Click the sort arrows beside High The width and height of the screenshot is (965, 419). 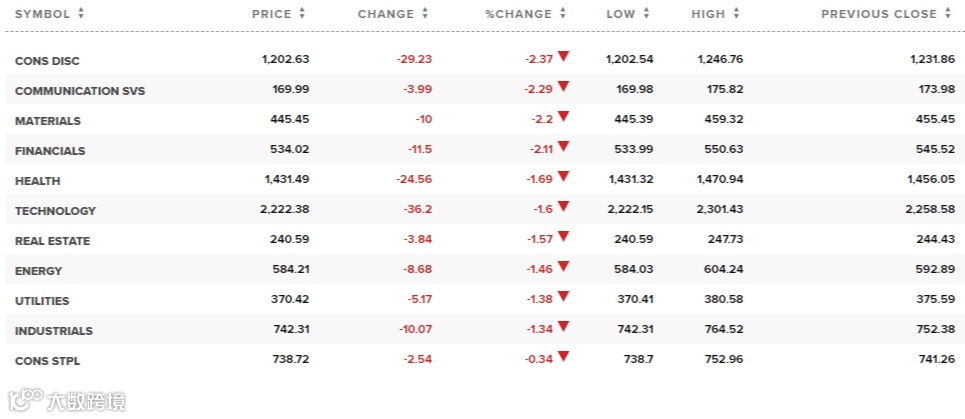coord(737,14)
